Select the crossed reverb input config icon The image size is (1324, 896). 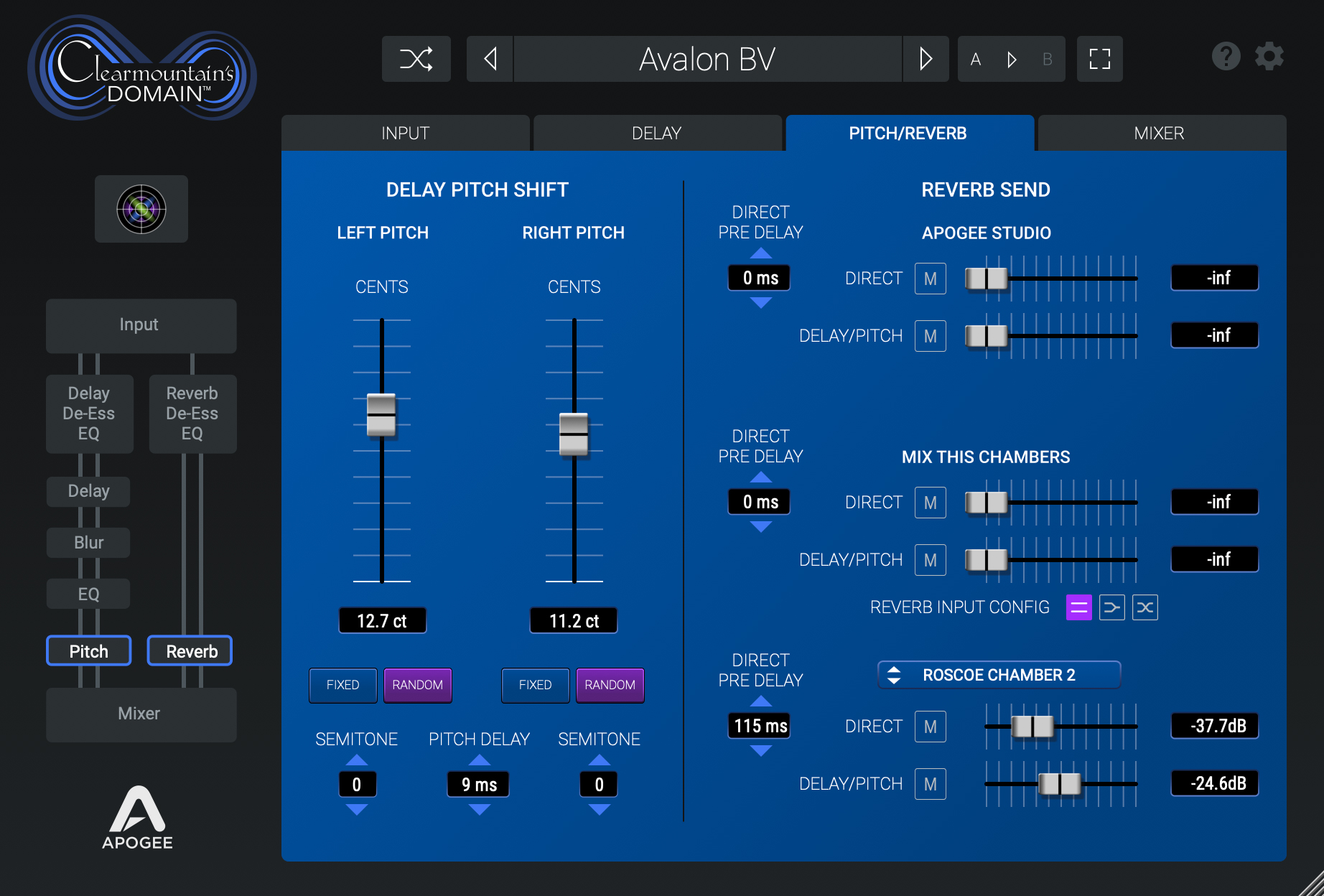pos(1144,607)
